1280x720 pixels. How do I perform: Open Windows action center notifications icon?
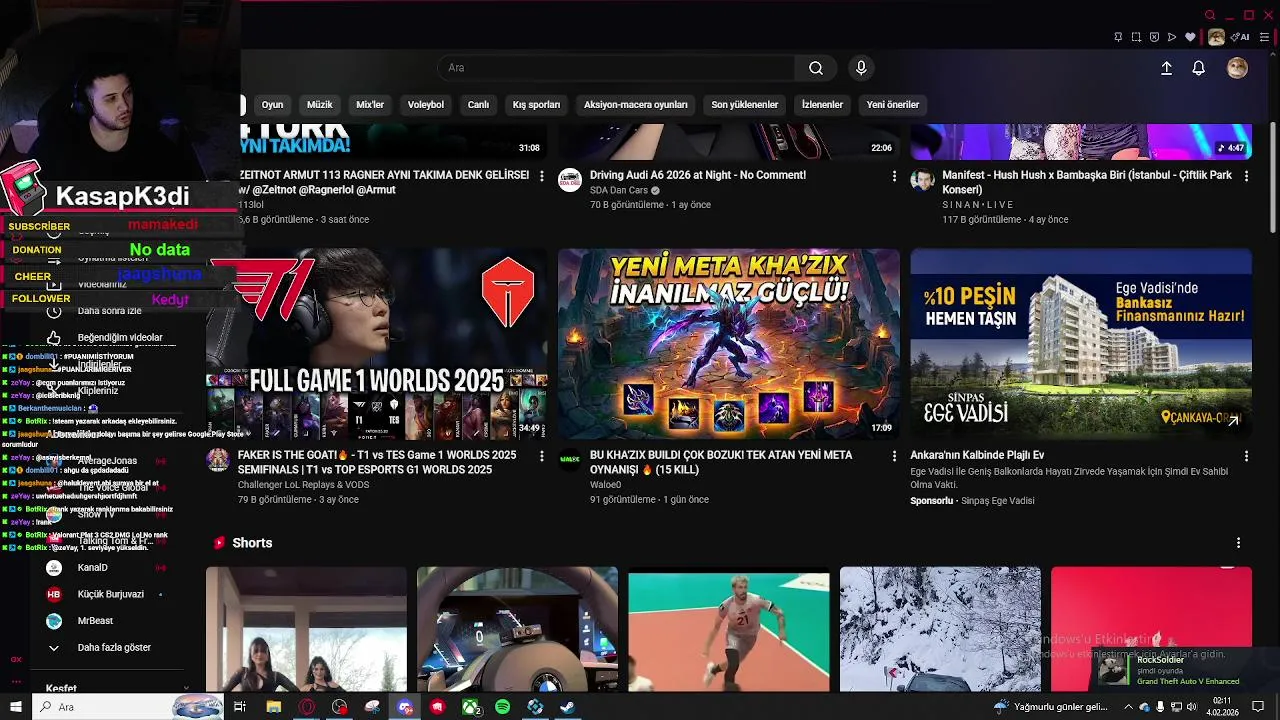point(1258,707)
